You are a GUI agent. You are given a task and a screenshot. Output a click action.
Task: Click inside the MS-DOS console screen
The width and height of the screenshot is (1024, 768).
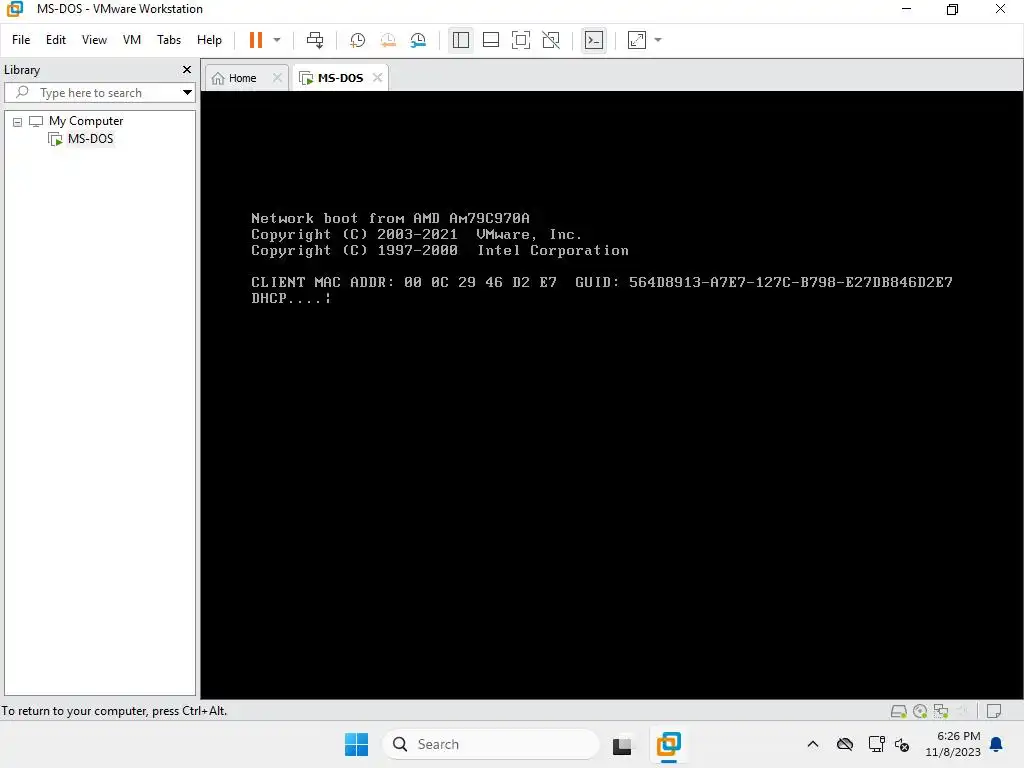click(611, 395)
